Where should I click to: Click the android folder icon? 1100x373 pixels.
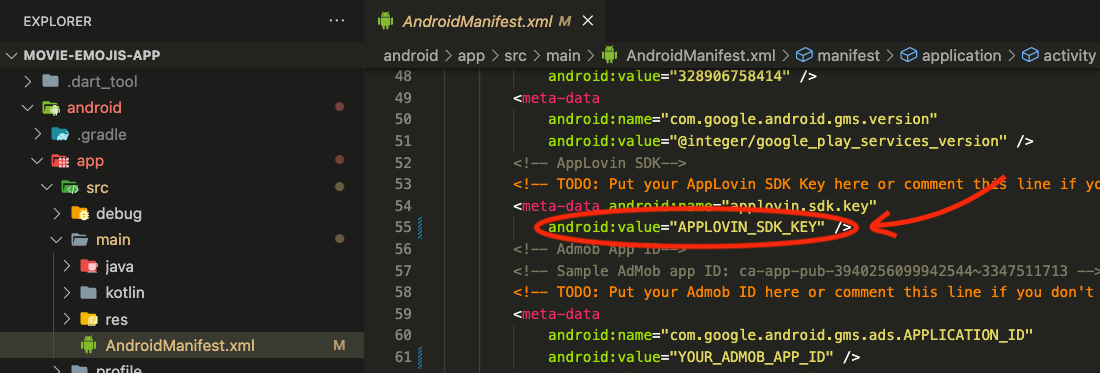pos(51,108)
